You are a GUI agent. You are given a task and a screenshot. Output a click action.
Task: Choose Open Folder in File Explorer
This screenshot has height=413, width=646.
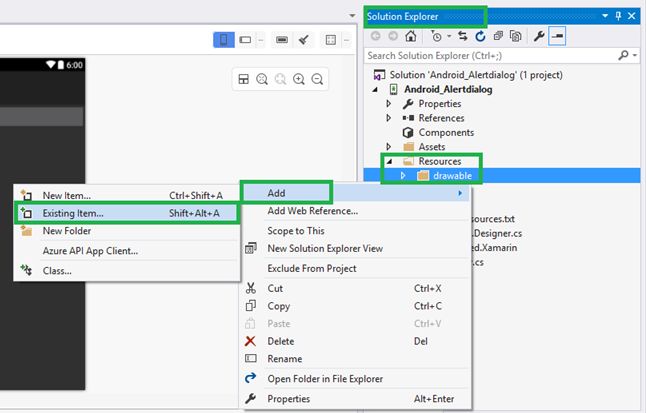(356, 379)
